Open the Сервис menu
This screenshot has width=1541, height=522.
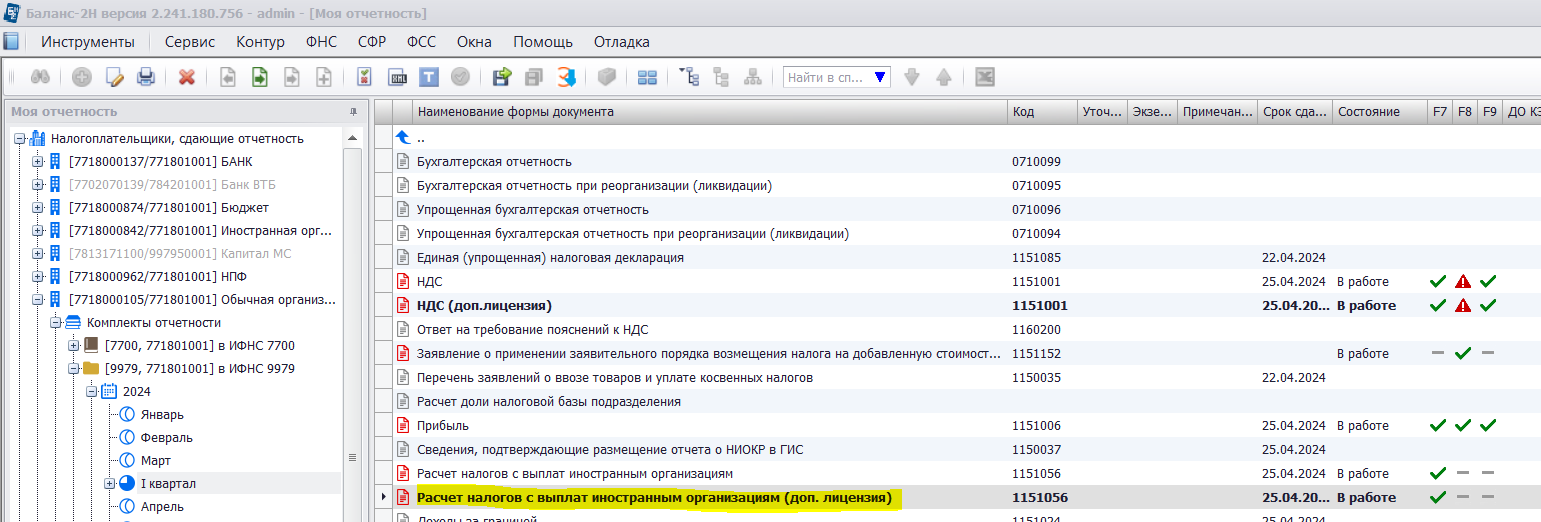(190, 41)
